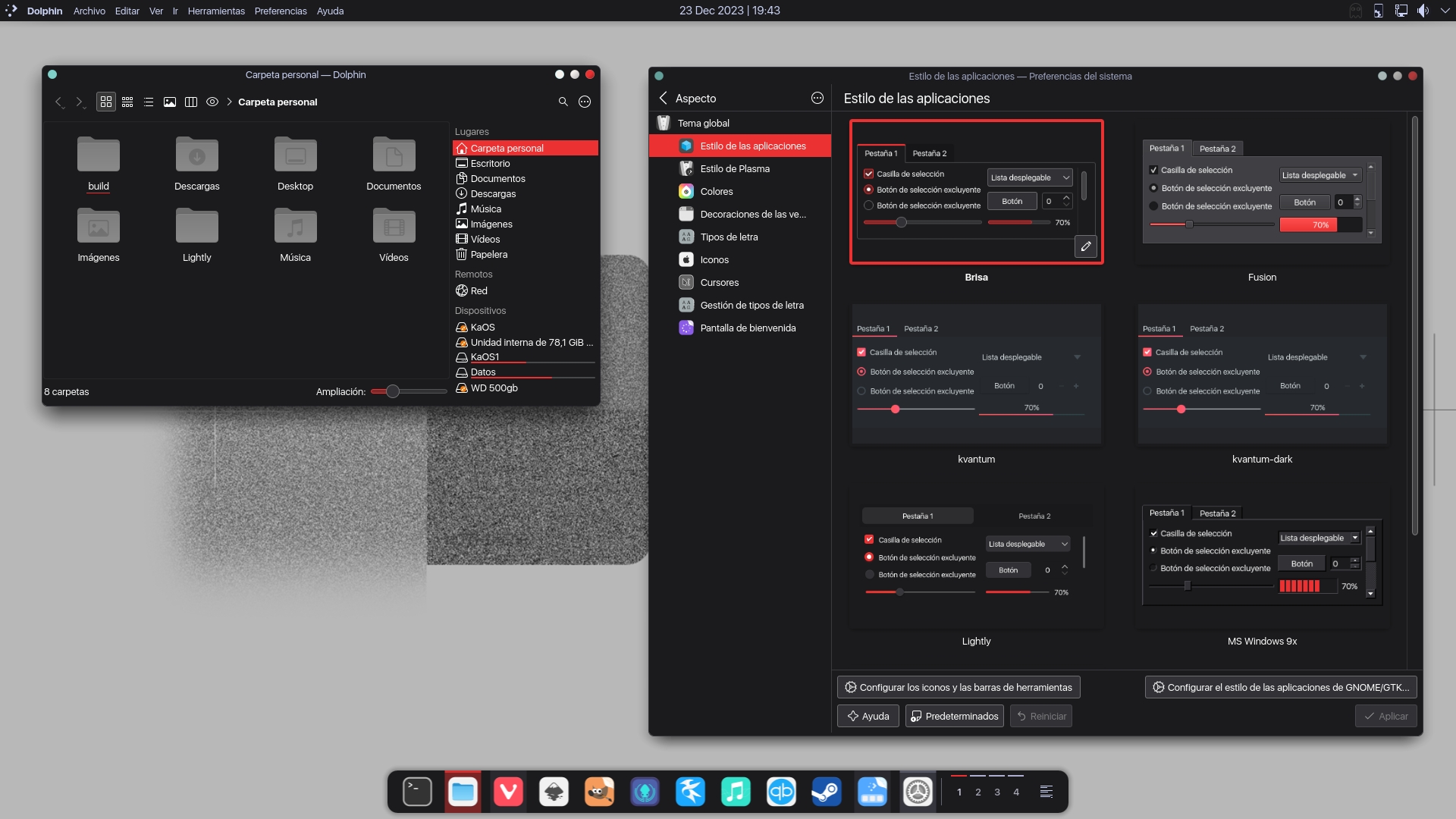
Task: Select Red under Remotos
Action: click(x=525, y=291)
